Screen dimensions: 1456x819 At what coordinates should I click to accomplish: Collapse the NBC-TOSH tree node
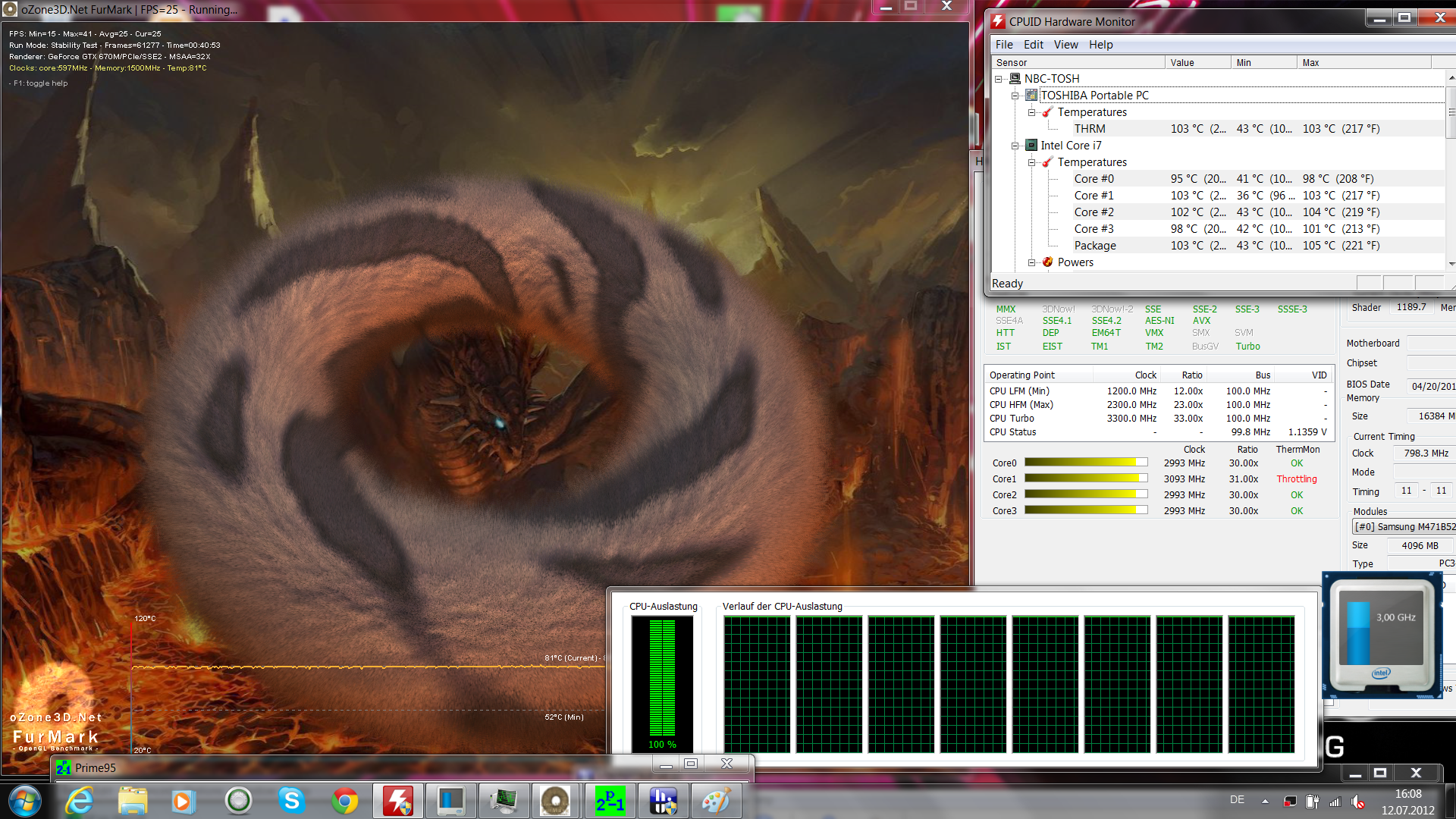tap(999, 79)
